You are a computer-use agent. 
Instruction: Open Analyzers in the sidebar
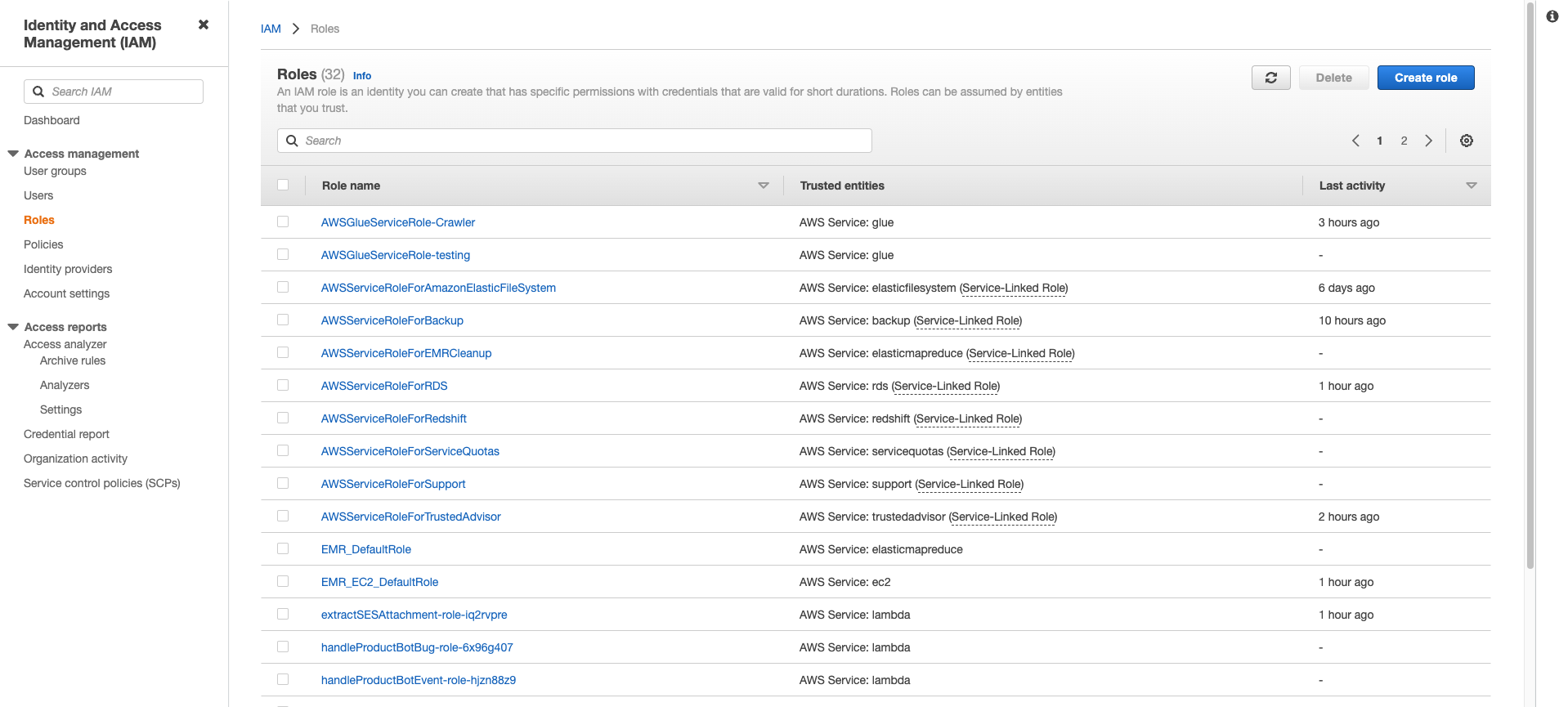pos(65,385)
